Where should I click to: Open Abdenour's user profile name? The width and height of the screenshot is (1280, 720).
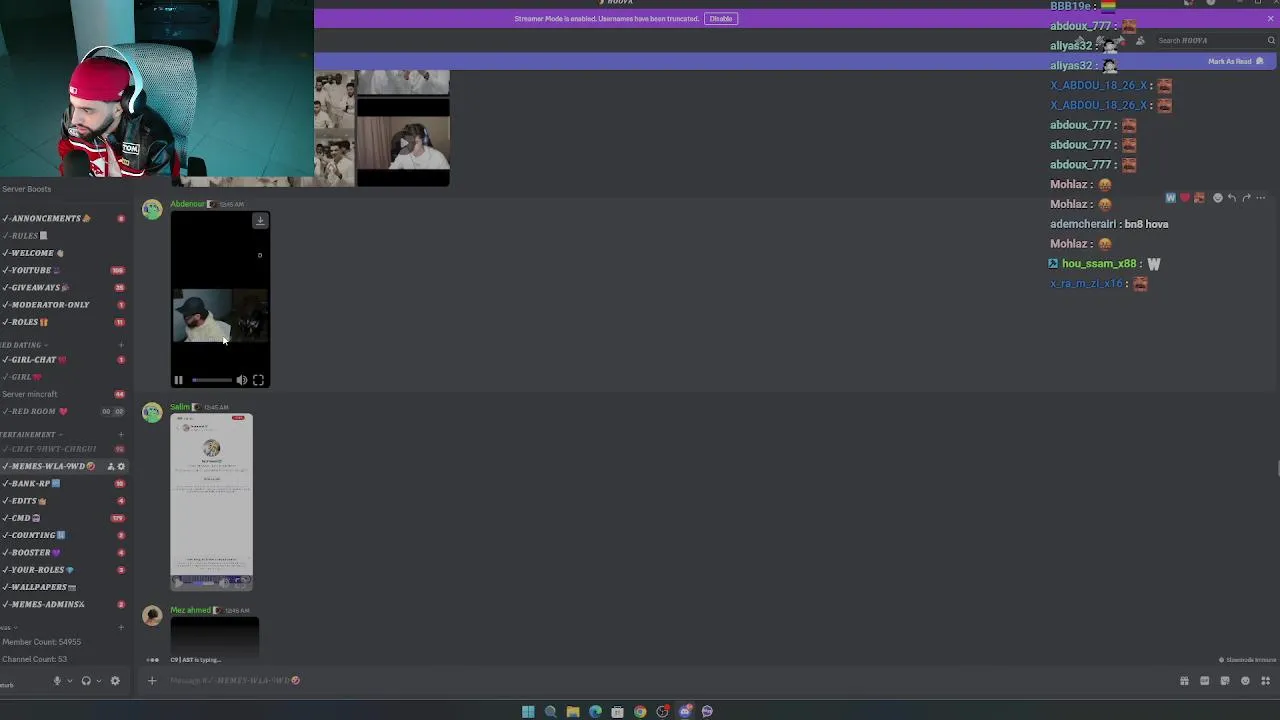pos(187,204)
